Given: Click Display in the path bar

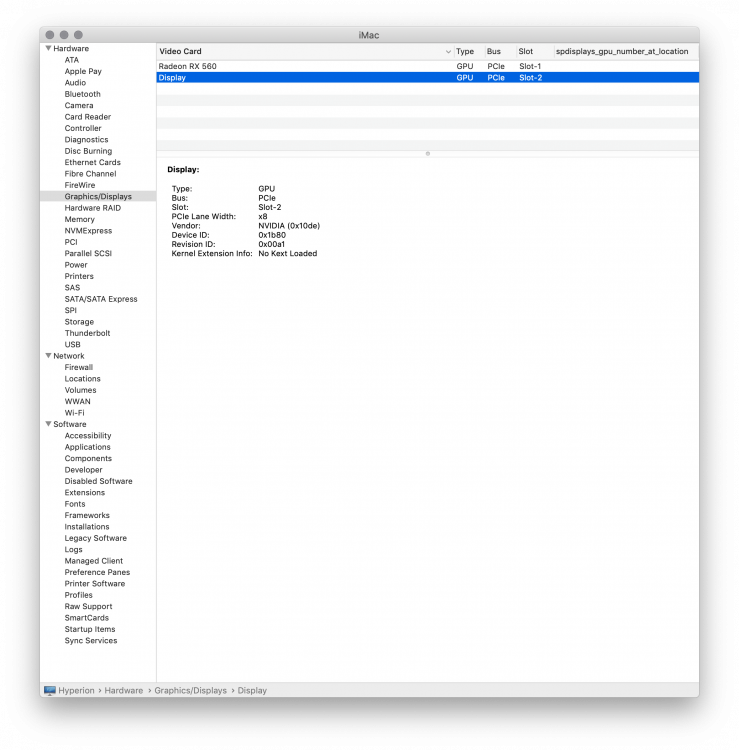Looking at the screenshot, I should coord(252,691).
